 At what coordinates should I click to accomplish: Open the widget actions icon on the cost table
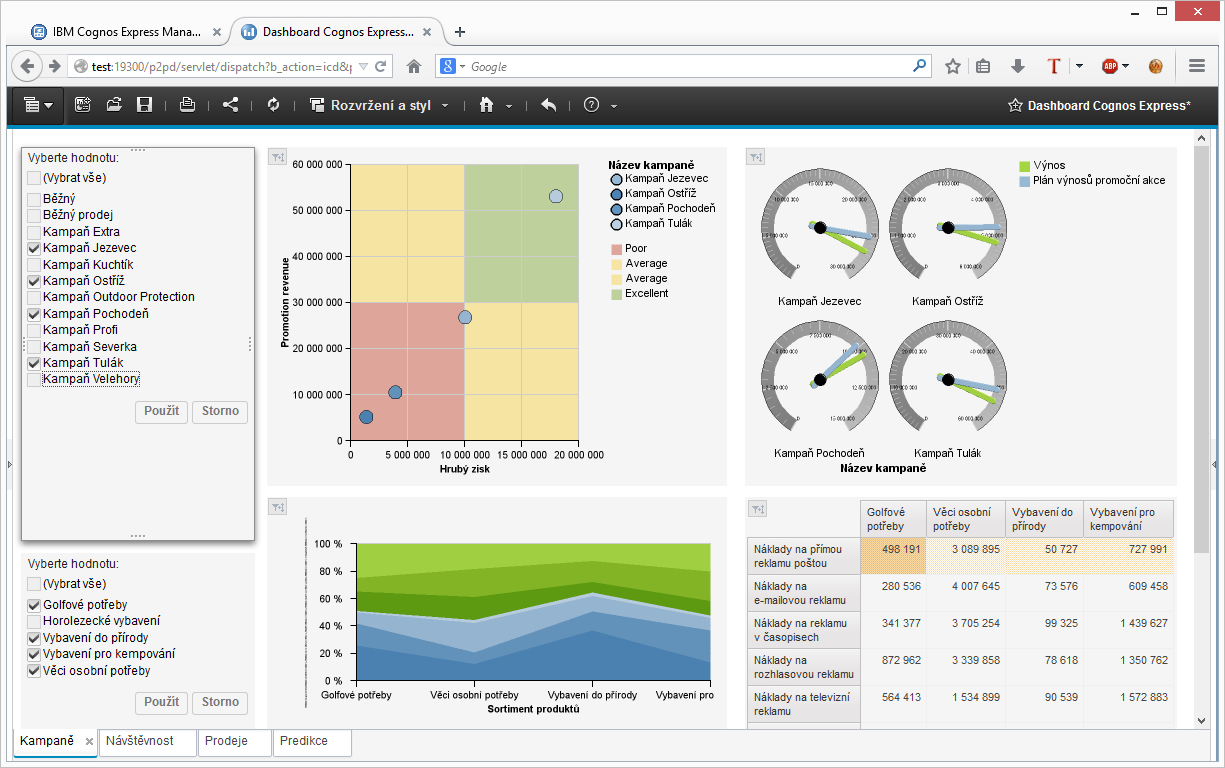click(x=758, y=509)
